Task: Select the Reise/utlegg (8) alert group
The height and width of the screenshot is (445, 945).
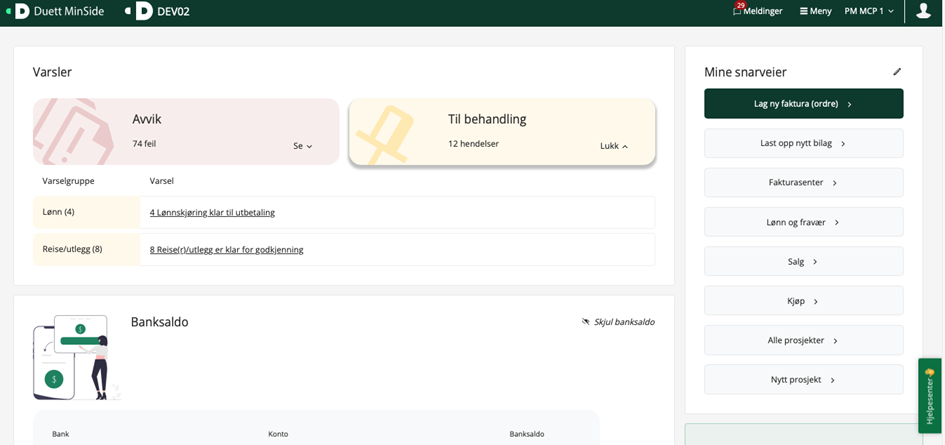Action: [x=87, y=249]
